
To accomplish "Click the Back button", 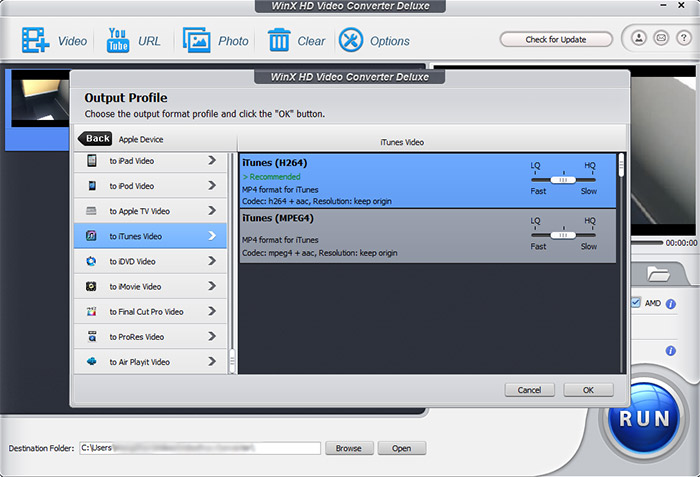I will coord(95,138).
